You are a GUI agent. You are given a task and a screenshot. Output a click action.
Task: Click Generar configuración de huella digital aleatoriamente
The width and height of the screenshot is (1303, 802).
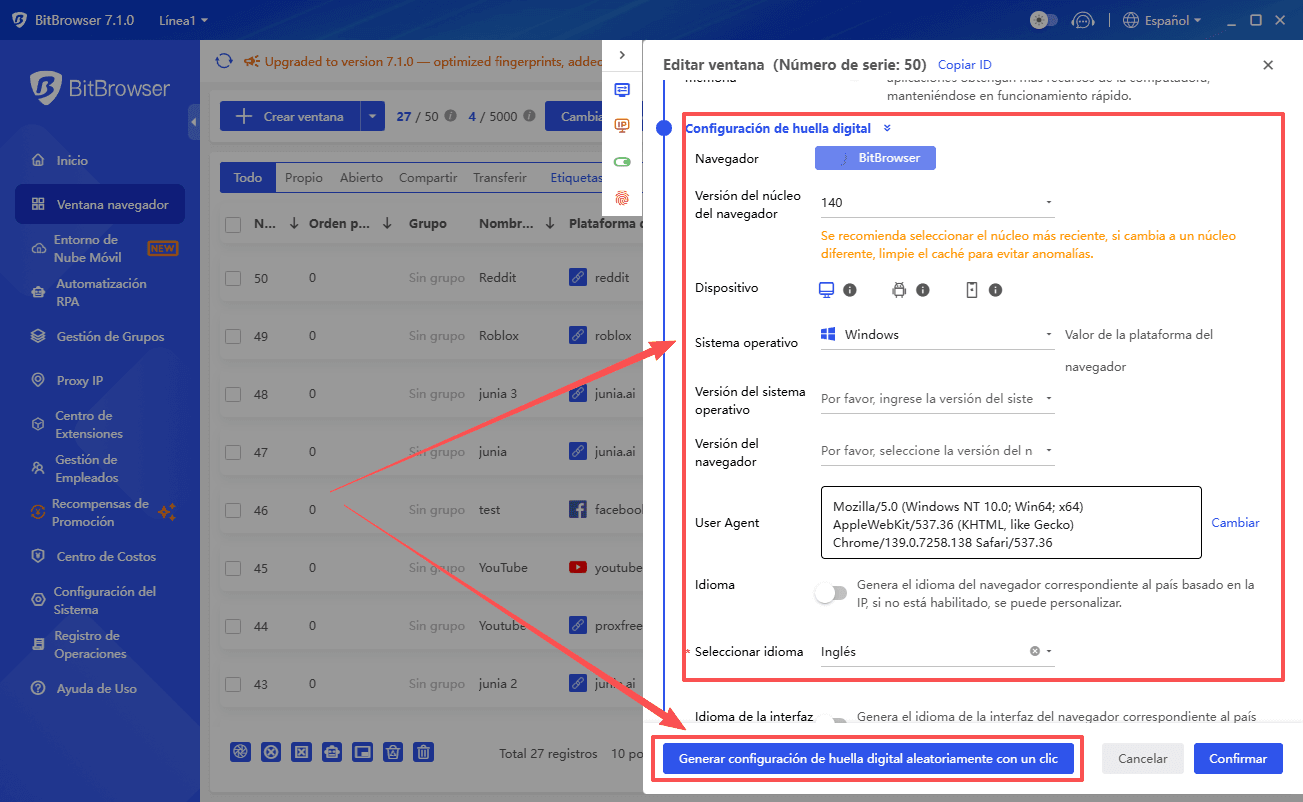tap(867, 758)
